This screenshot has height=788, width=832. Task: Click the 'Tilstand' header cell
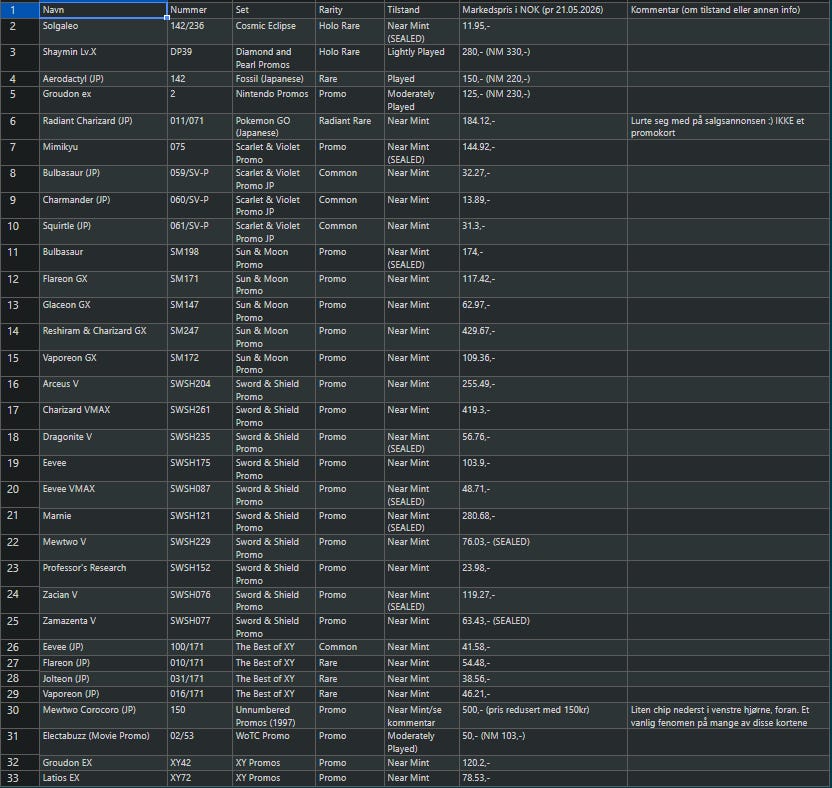[421, 10]
